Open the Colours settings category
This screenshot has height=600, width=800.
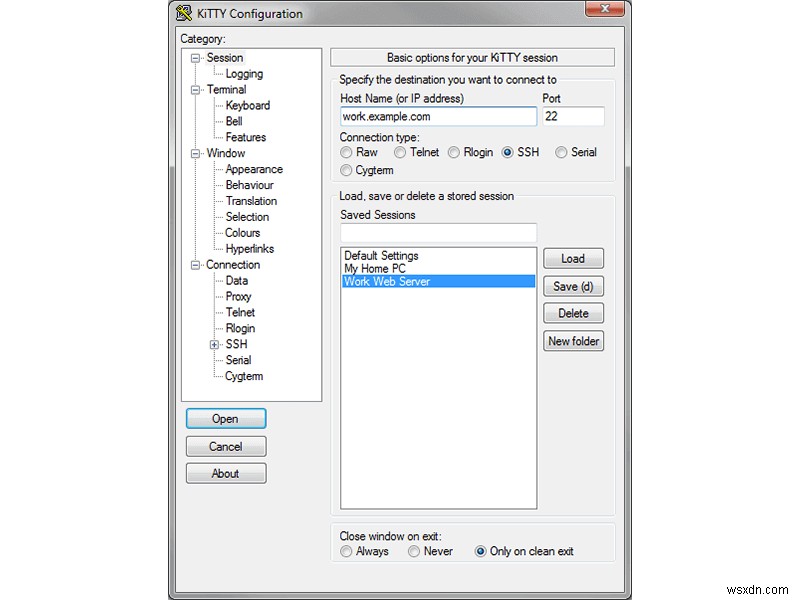(243, 233)
